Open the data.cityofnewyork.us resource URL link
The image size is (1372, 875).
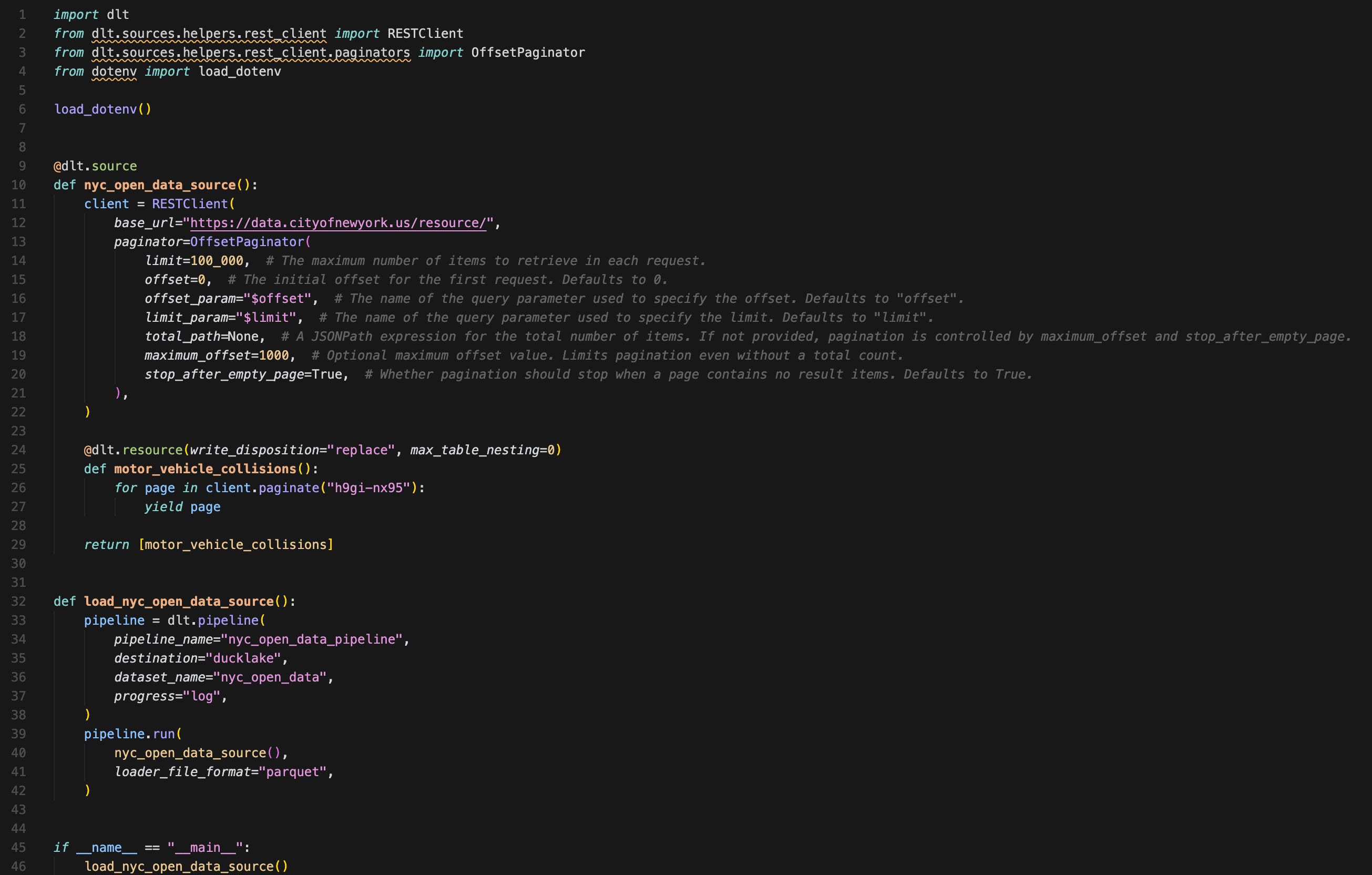338,223
